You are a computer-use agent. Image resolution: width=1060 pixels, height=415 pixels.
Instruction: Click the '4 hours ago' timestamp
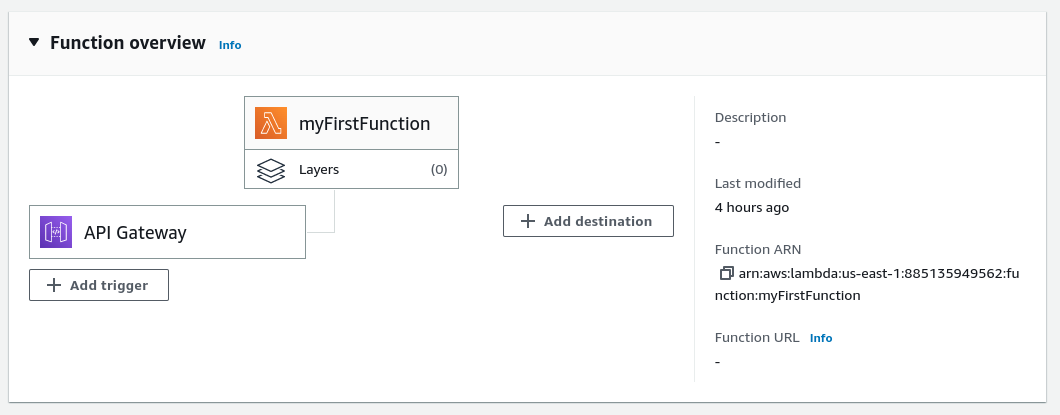coord(751,208)
